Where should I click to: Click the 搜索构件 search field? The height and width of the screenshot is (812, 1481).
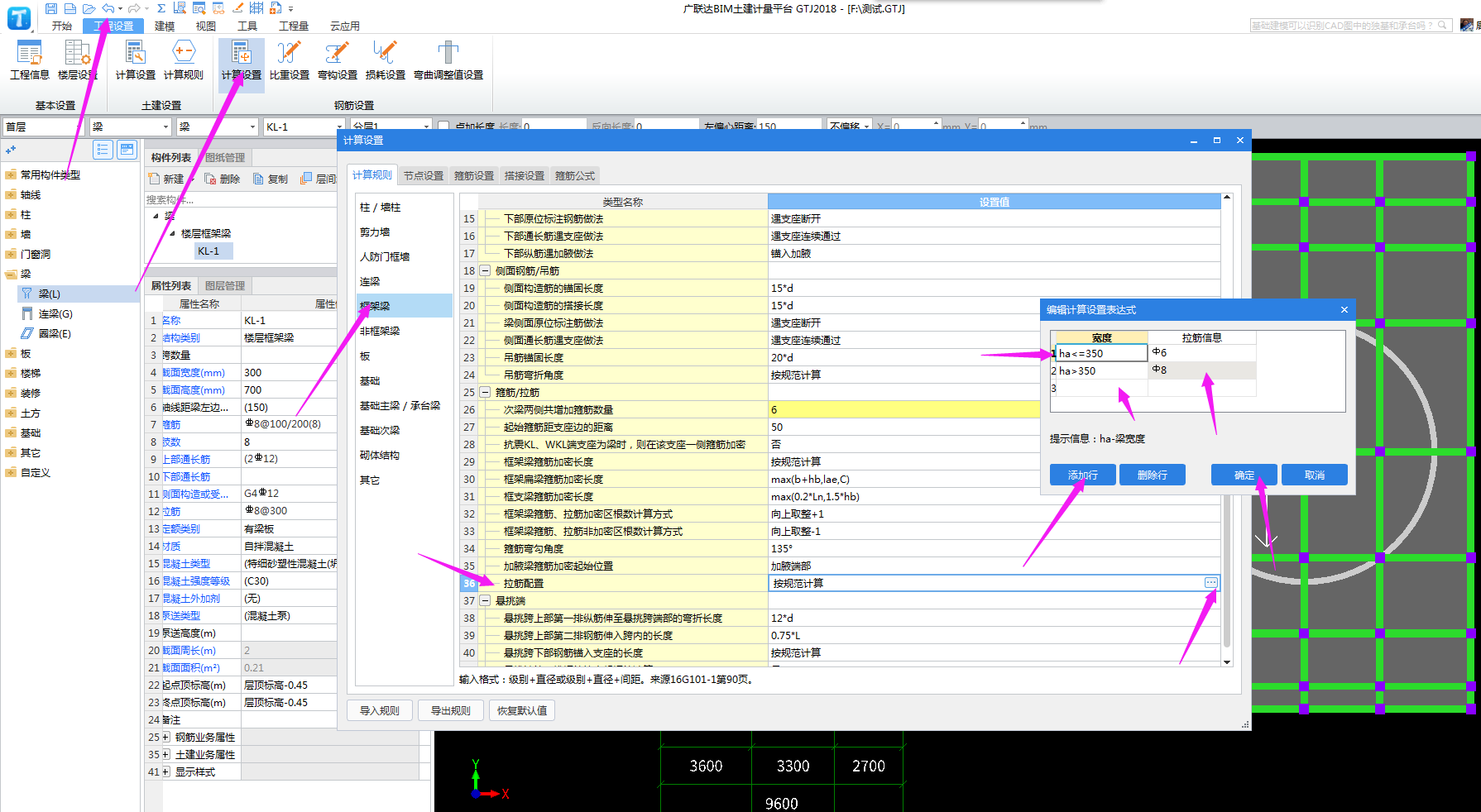pos(240,199)
